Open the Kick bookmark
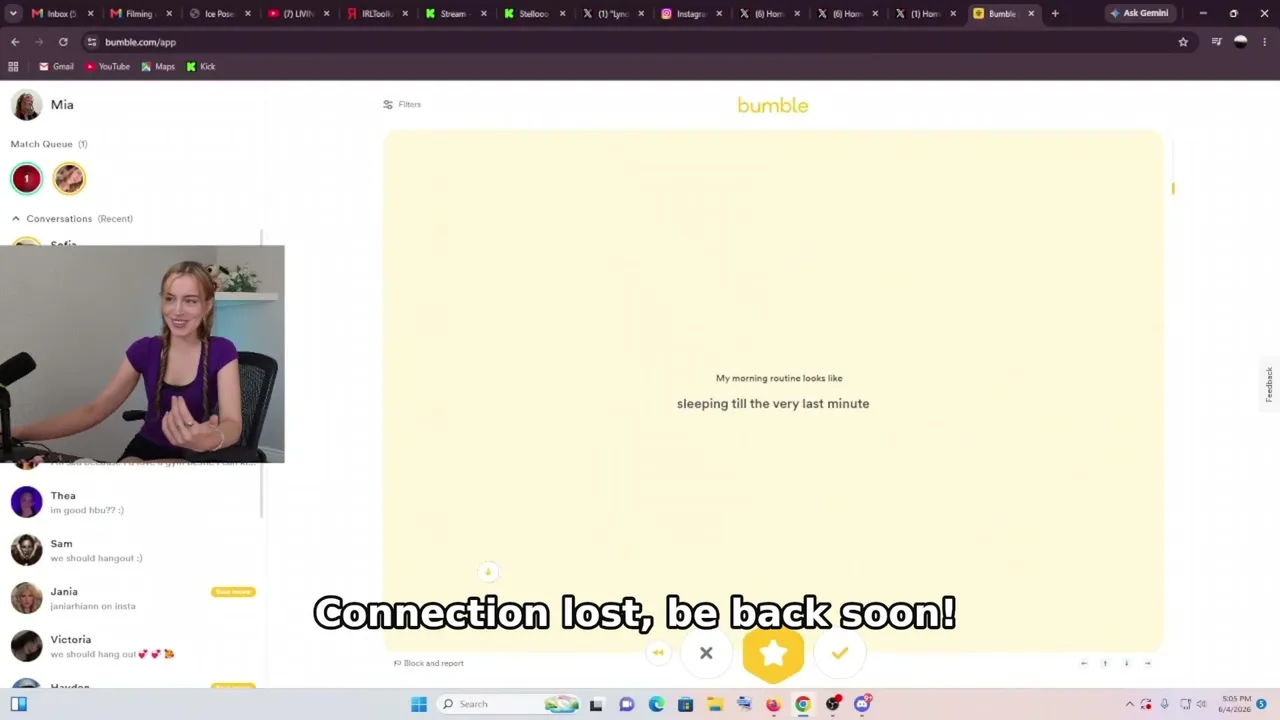This screenshot has width=1280, height=720. pos(201,67)
